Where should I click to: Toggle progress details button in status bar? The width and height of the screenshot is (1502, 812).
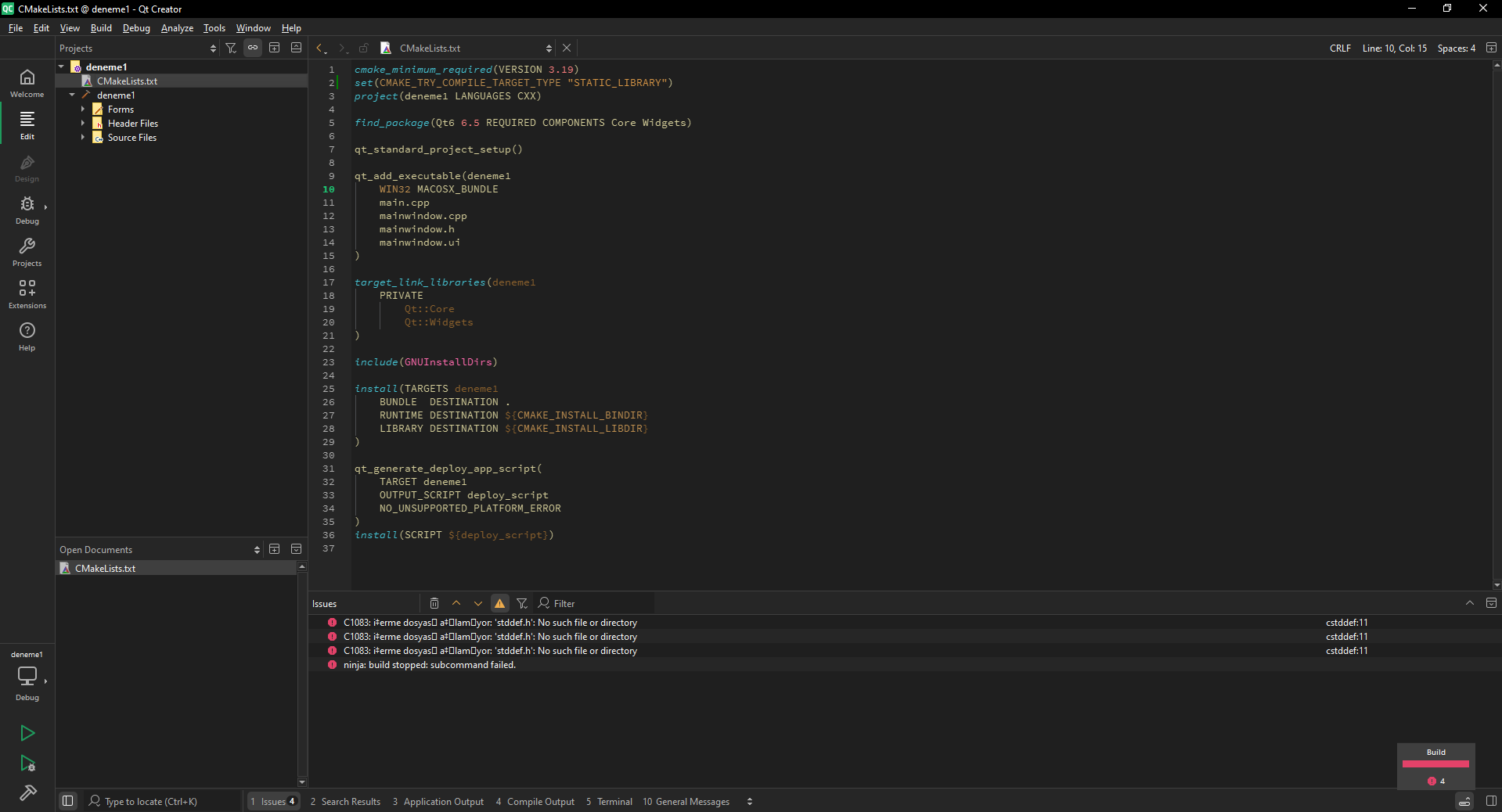point(1464,801)
